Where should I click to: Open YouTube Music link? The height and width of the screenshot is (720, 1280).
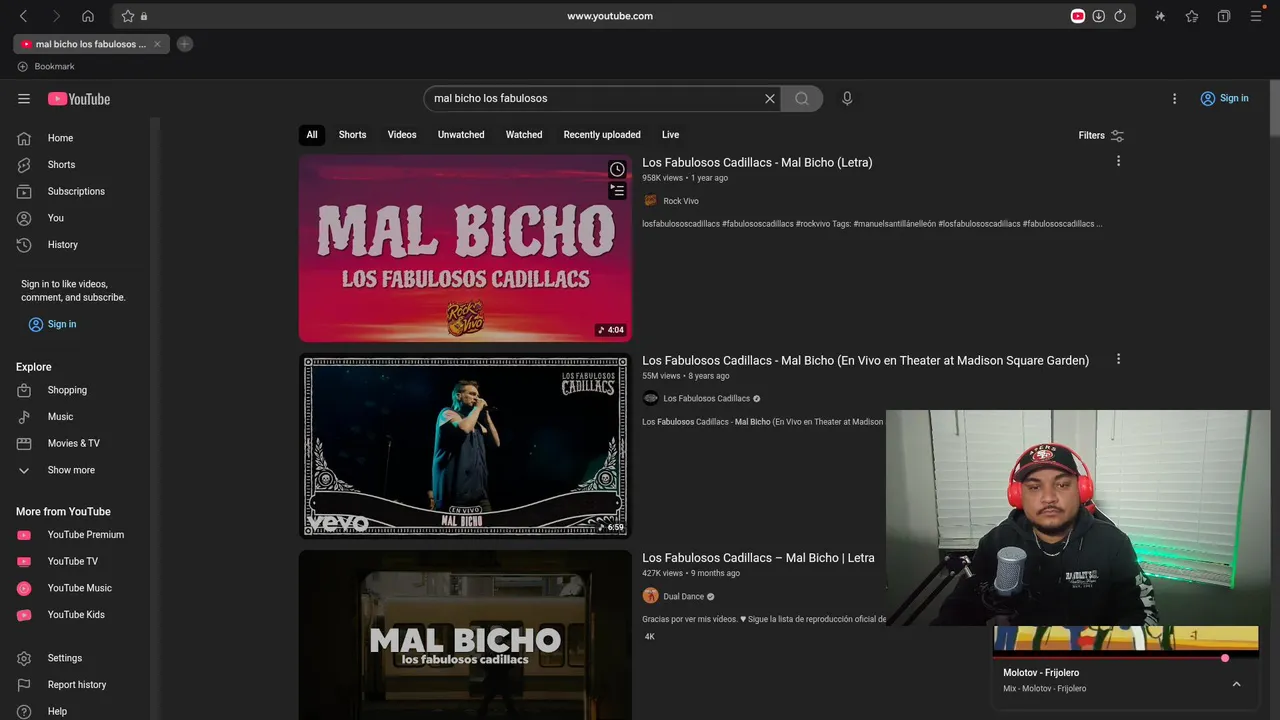(x=80, y=588)
